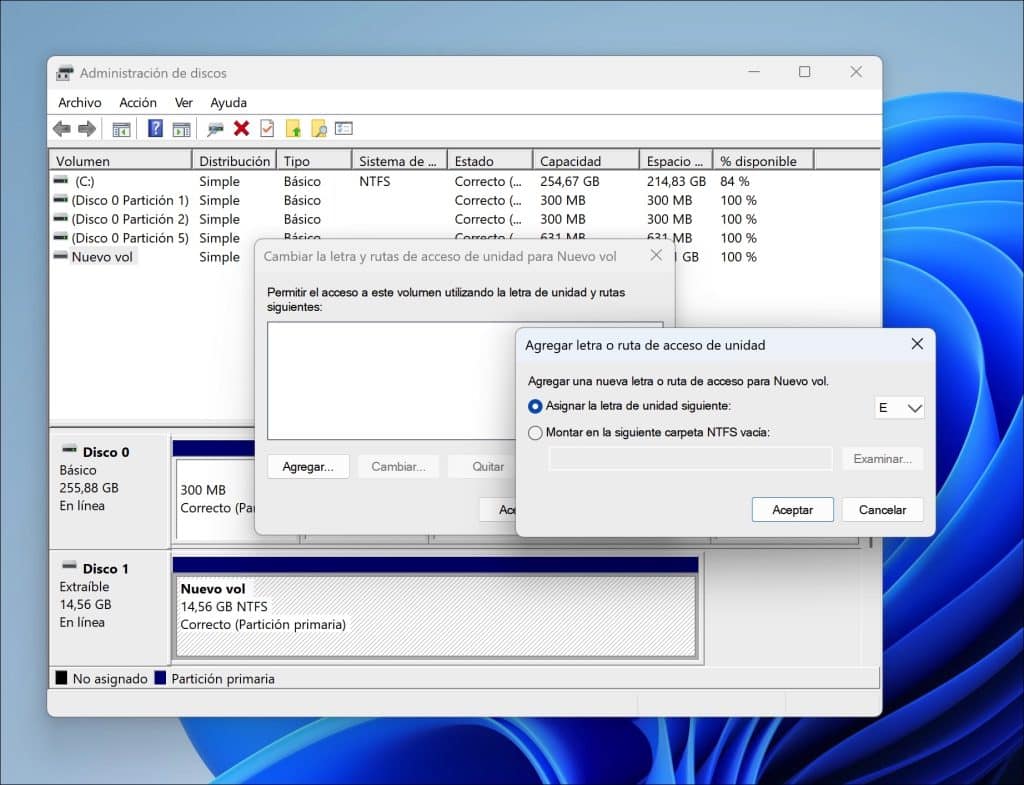The height and width of the screenshot is (785, 1024).
Task: Close the Cambiar la letra y rutas dialog
Action: (656, 255)
